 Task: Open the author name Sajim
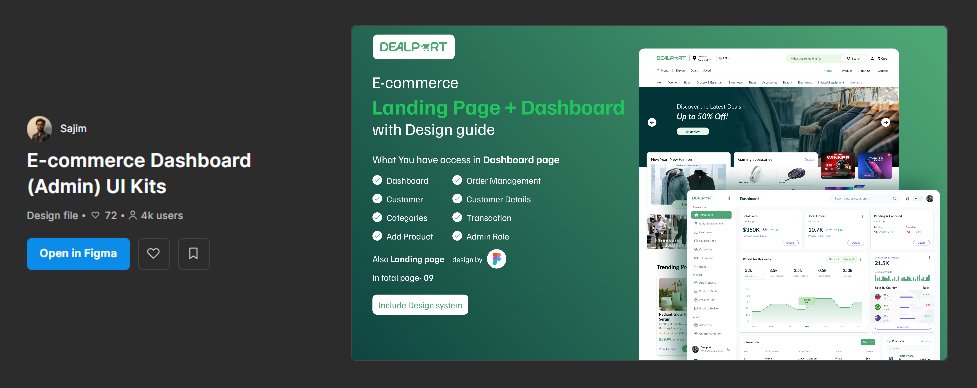pyautogui.click(x=74, y=129)
